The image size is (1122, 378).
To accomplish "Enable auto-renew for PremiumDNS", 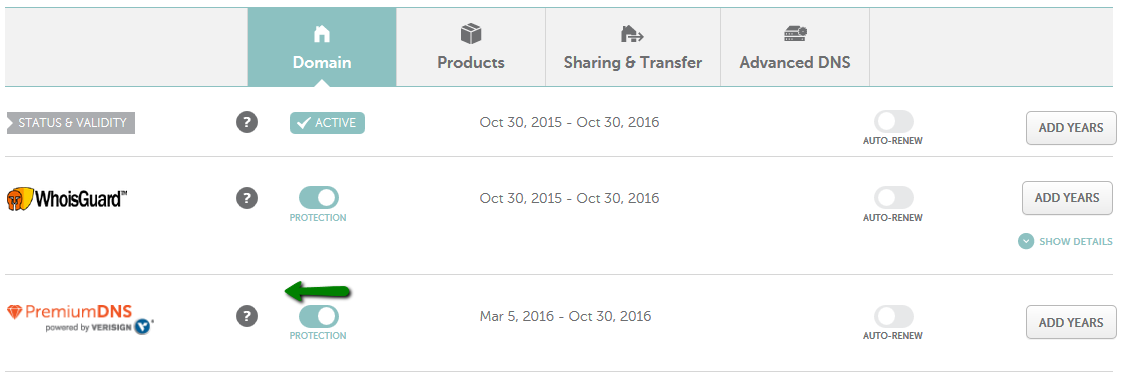I will (x=893, y=316).
